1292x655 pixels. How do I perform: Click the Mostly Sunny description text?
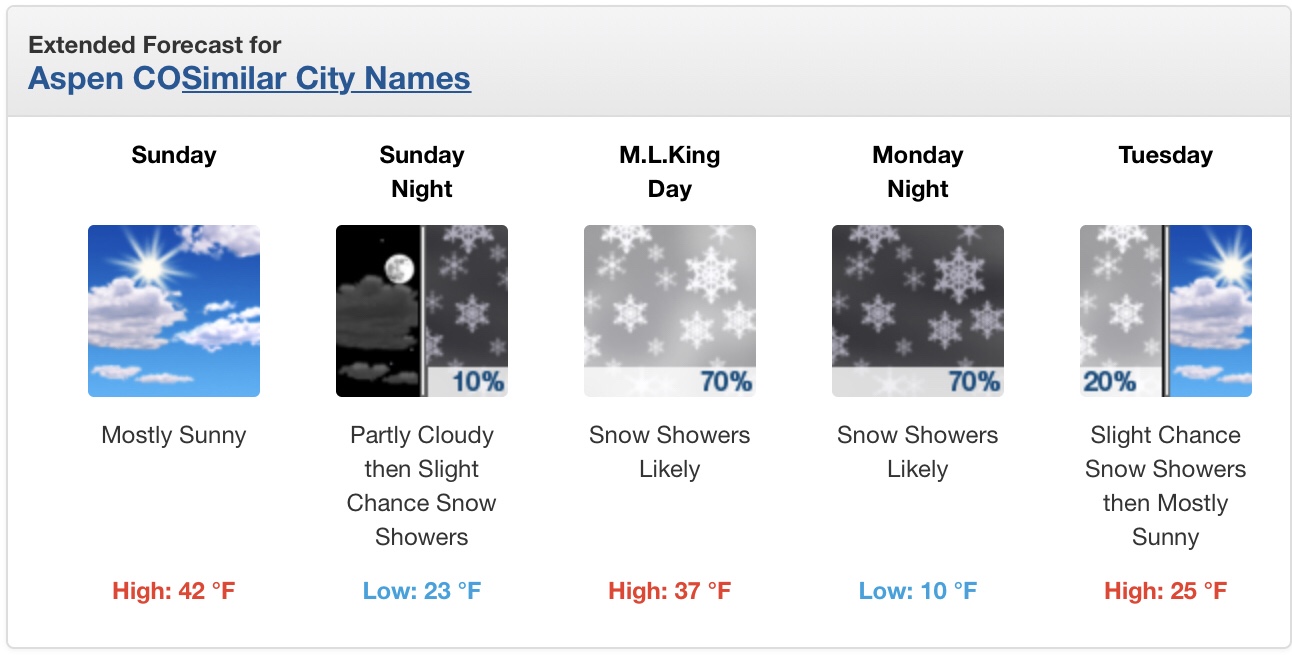point(174,436)
